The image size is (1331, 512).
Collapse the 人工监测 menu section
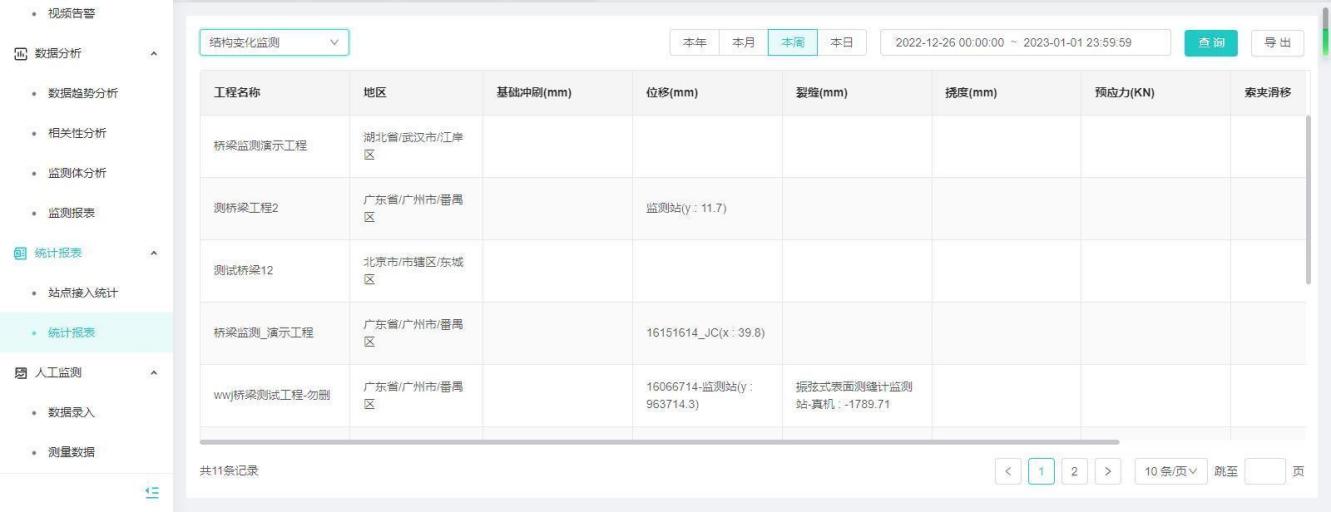(152, 373)
